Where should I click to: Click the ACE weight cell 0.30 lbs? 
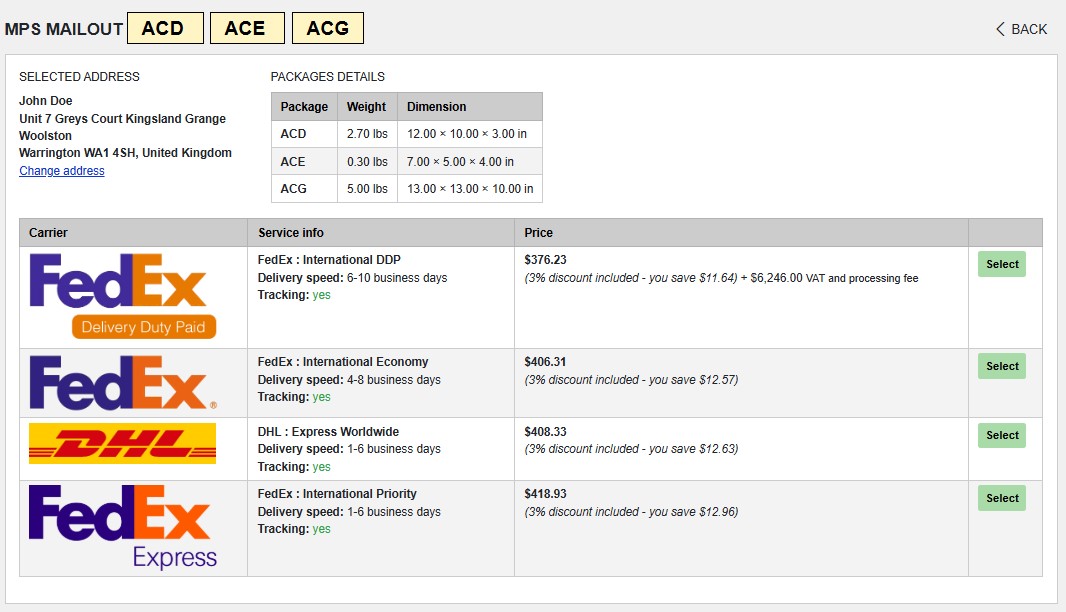(x=367, y=162)
